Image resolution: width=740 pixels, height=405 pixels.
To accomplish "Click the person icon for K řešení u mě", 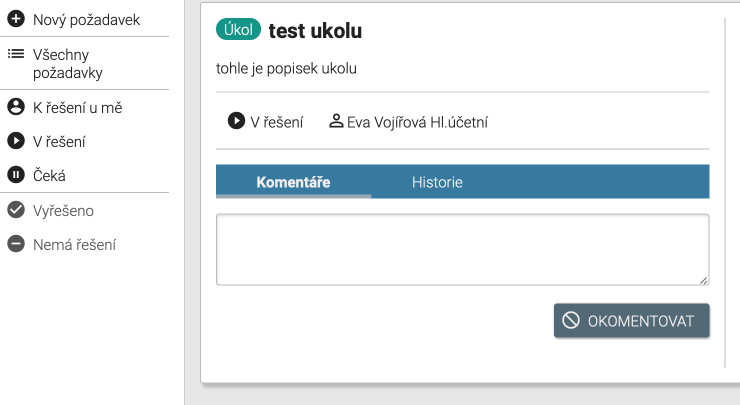I will (16, 107).
